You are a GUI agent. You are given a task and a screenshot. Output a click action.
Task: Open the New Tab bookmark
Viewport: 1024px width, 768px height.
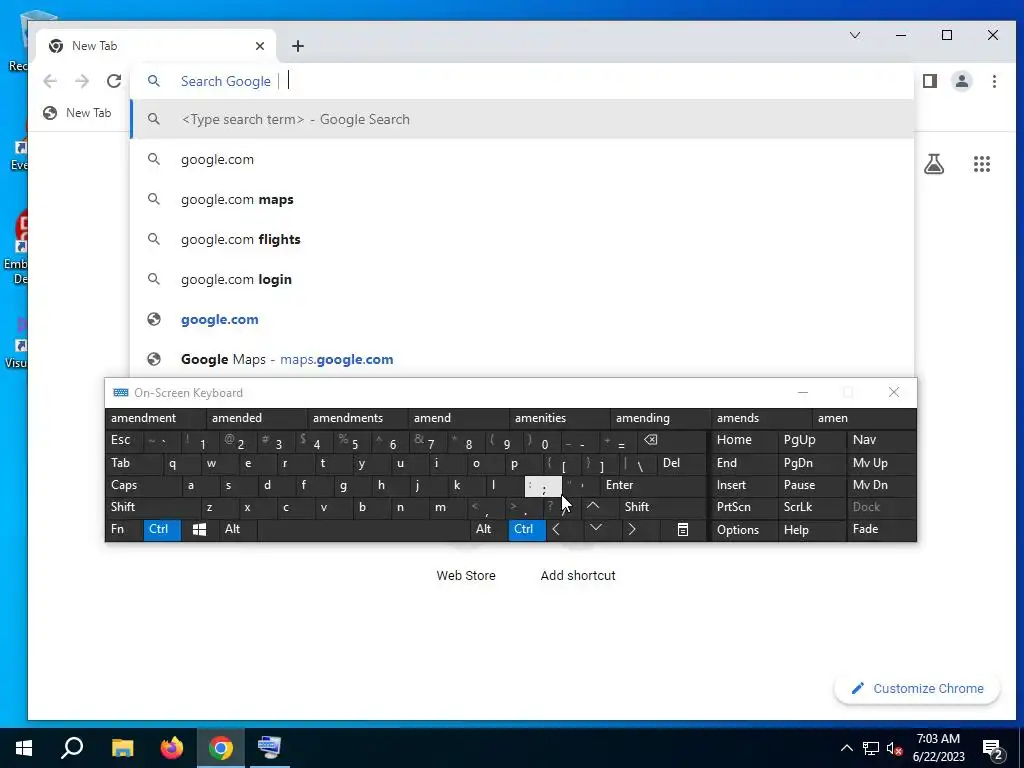coord(77,113)
